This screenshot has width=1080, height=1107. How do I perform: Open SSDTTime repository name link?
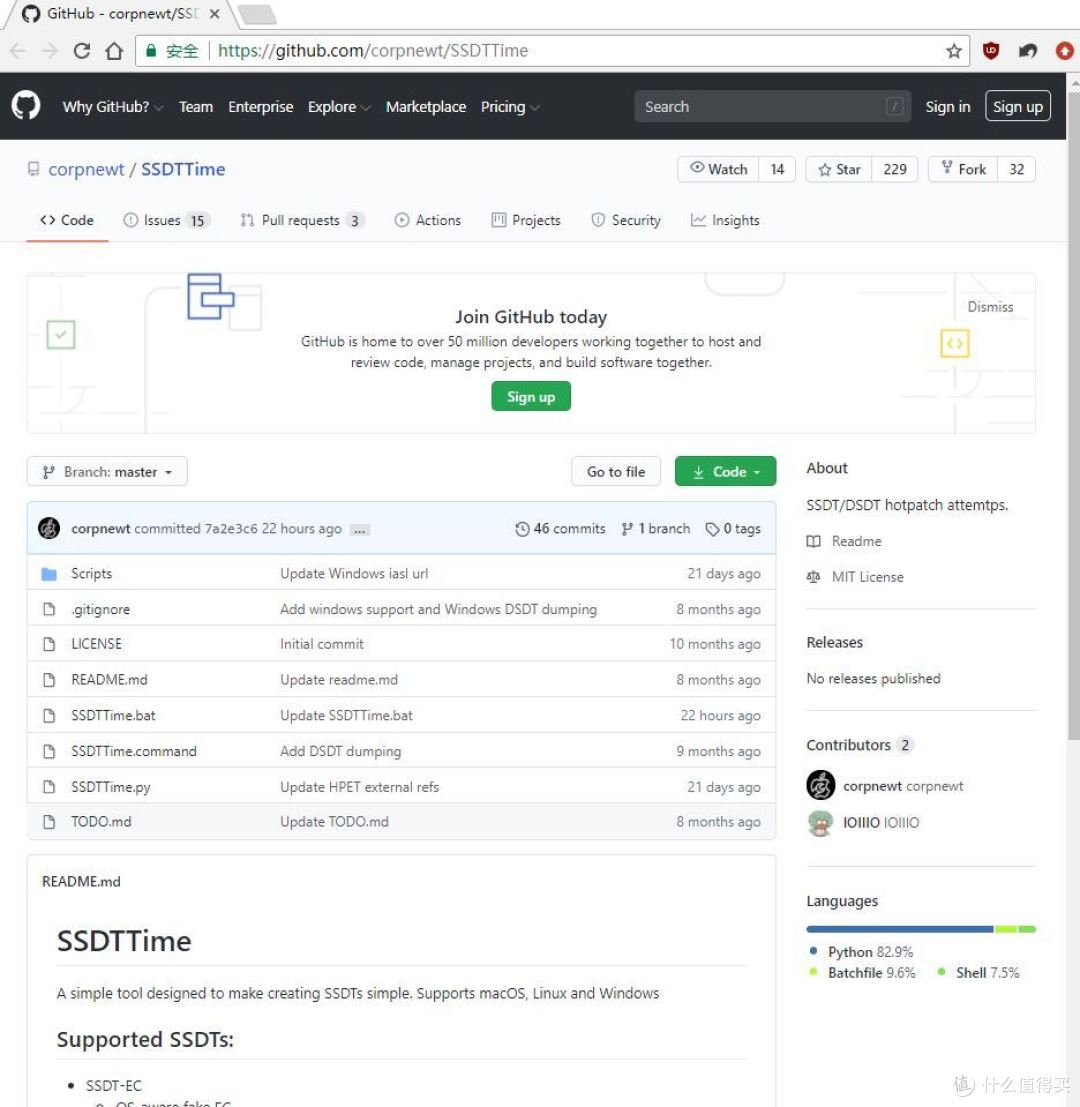(183, 169)
